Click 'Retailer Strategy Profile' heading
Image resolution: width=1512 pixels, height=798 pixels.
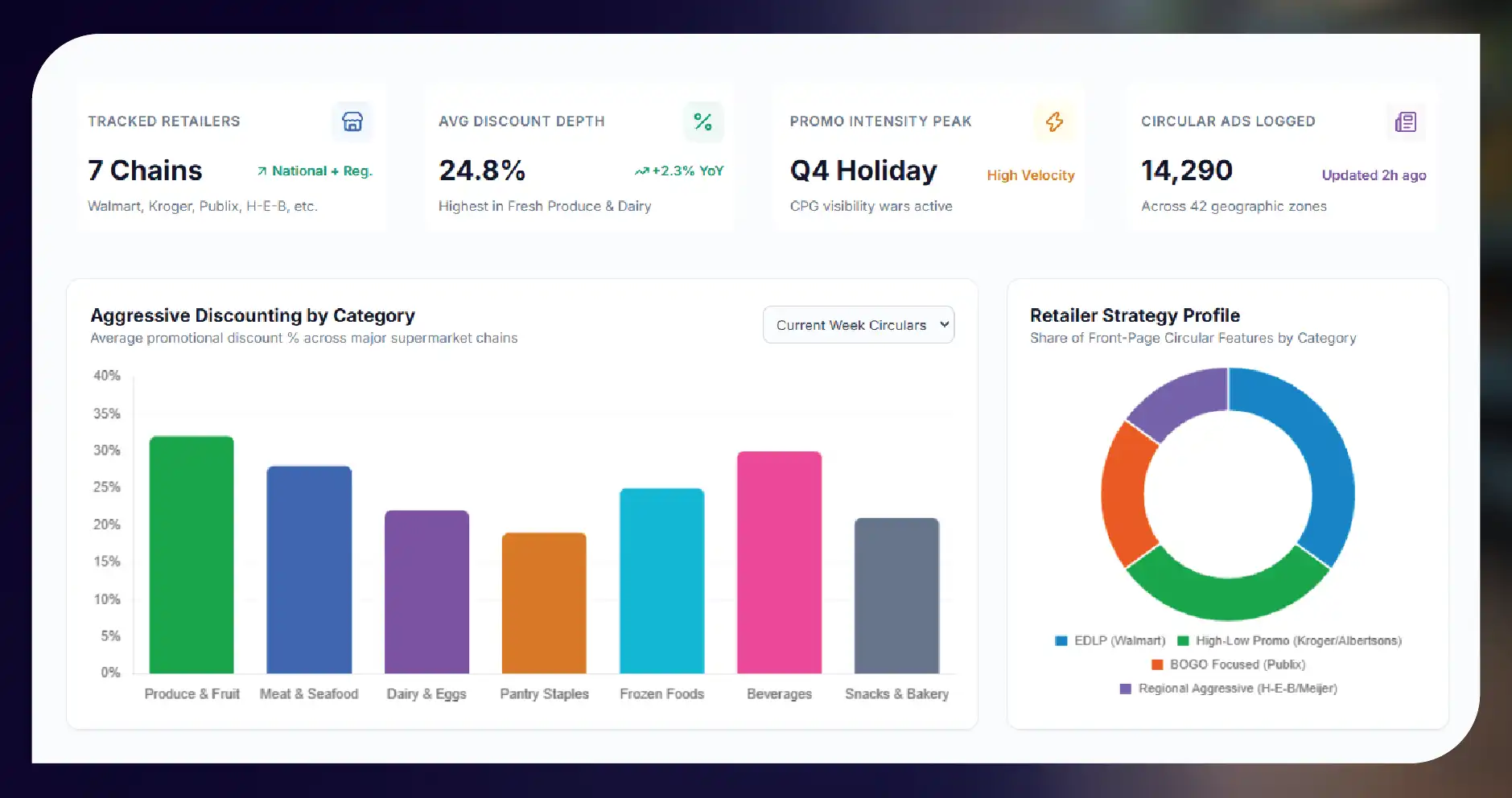click(1135, 315)
